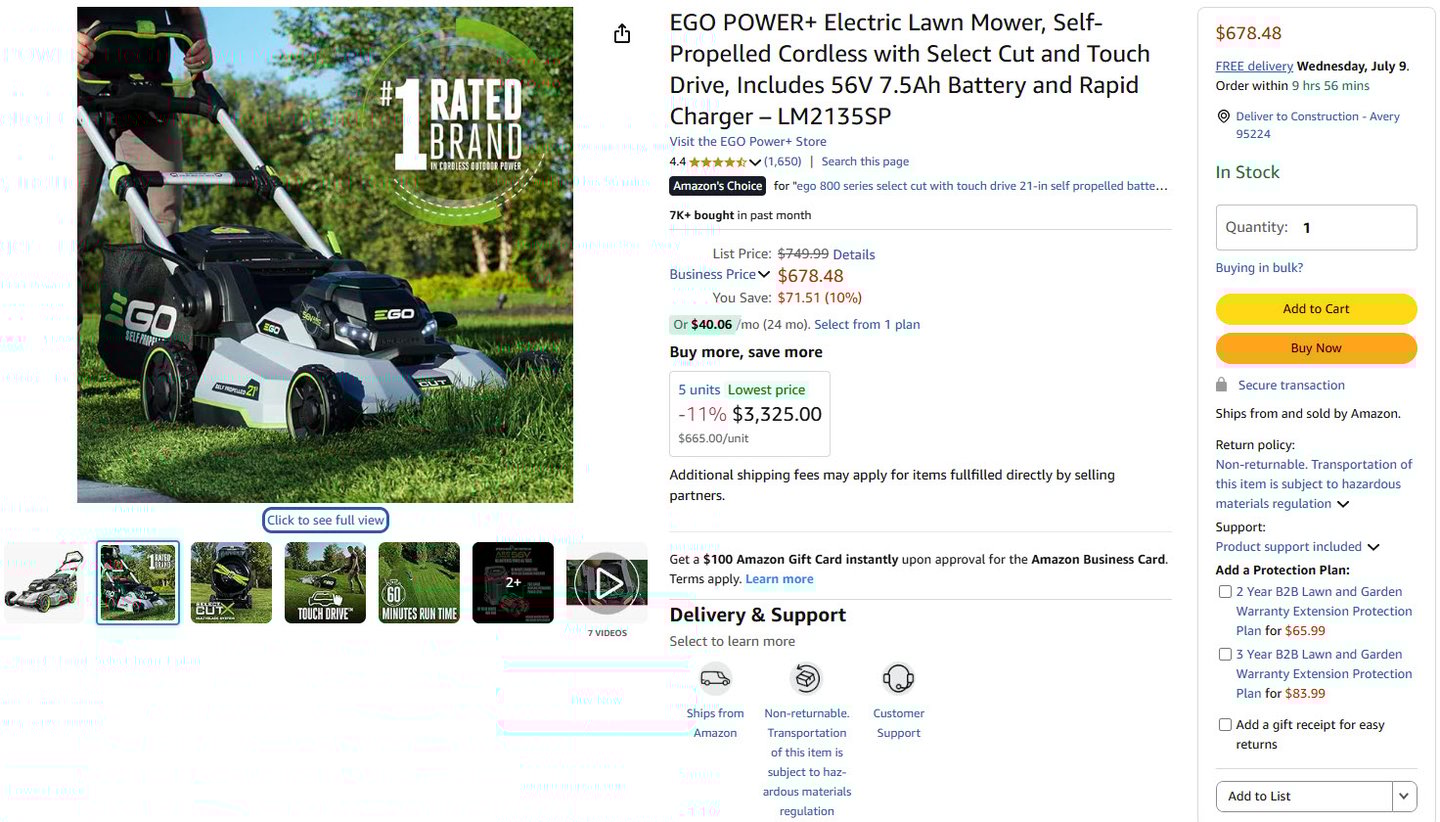Select the Non-returnable box icon
Viewport: 1440px width, 822px height.
[x=806, y=679]
